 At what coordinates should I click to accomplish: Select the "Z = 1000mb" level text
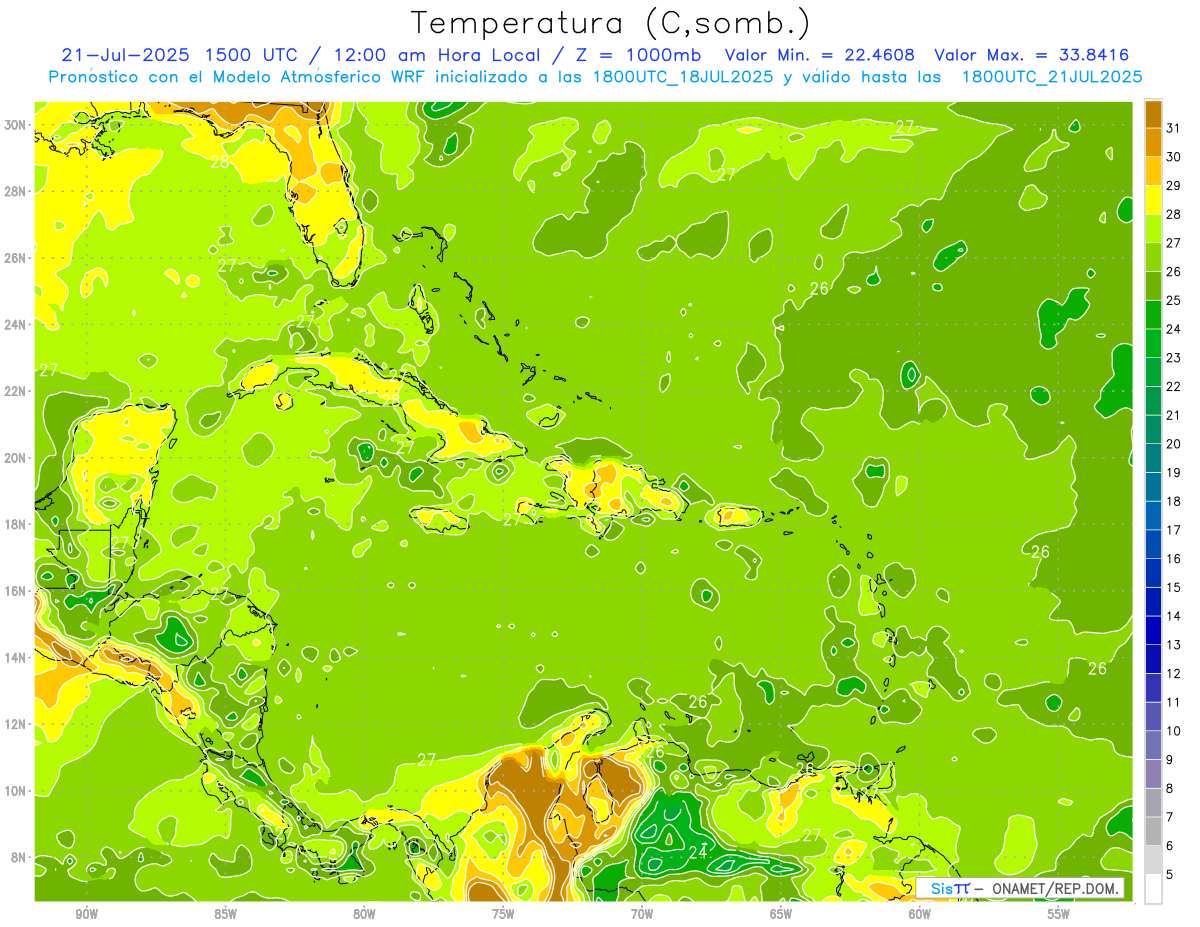[x=639, y=54]
